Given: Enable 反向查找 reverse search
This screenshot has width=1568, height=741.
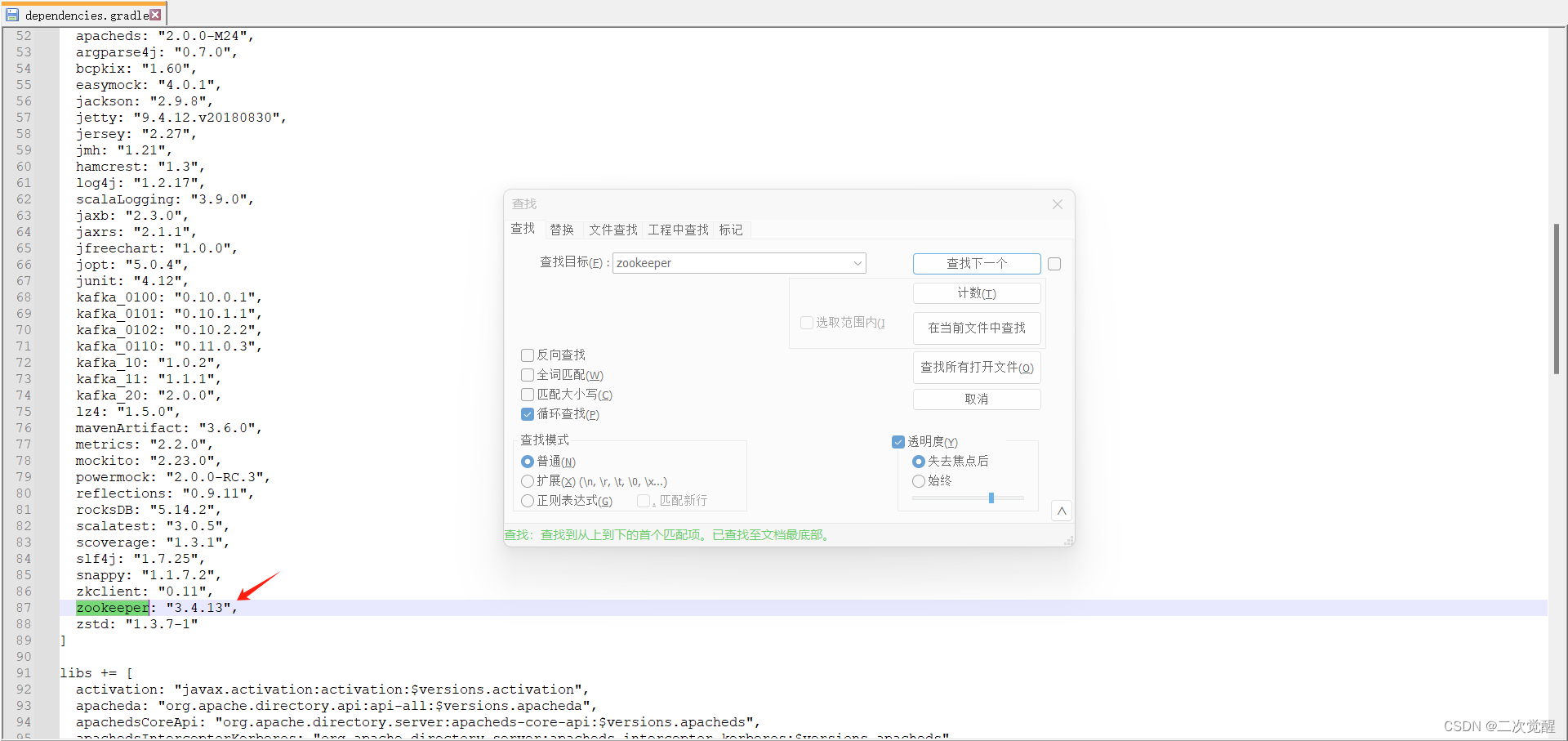Looking at the screenshot, I should (x=527, y=355).
